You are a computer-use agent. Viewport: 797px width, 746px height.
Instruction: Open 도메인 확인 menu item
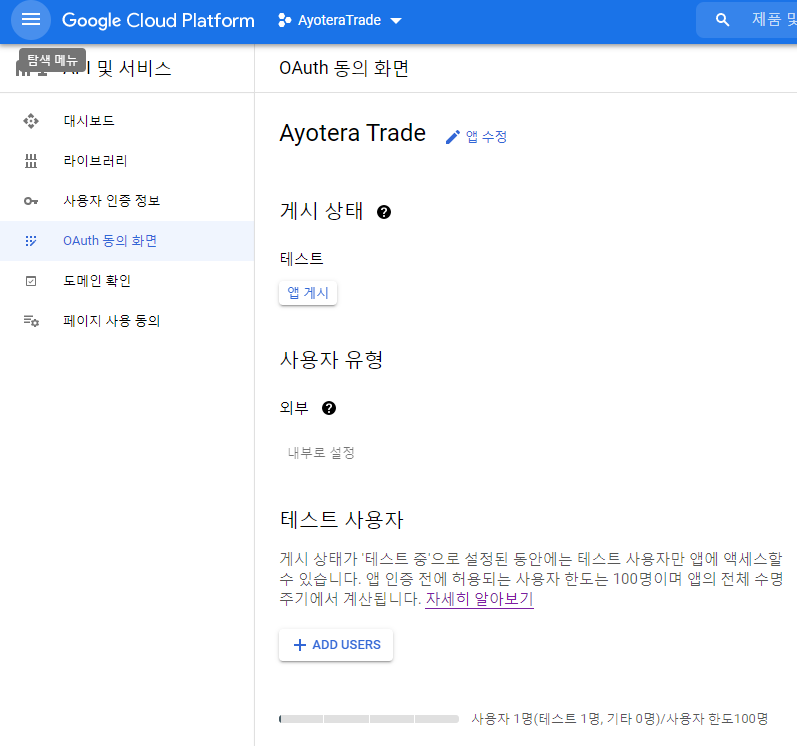pyautogui.click(x=127, y=281)
